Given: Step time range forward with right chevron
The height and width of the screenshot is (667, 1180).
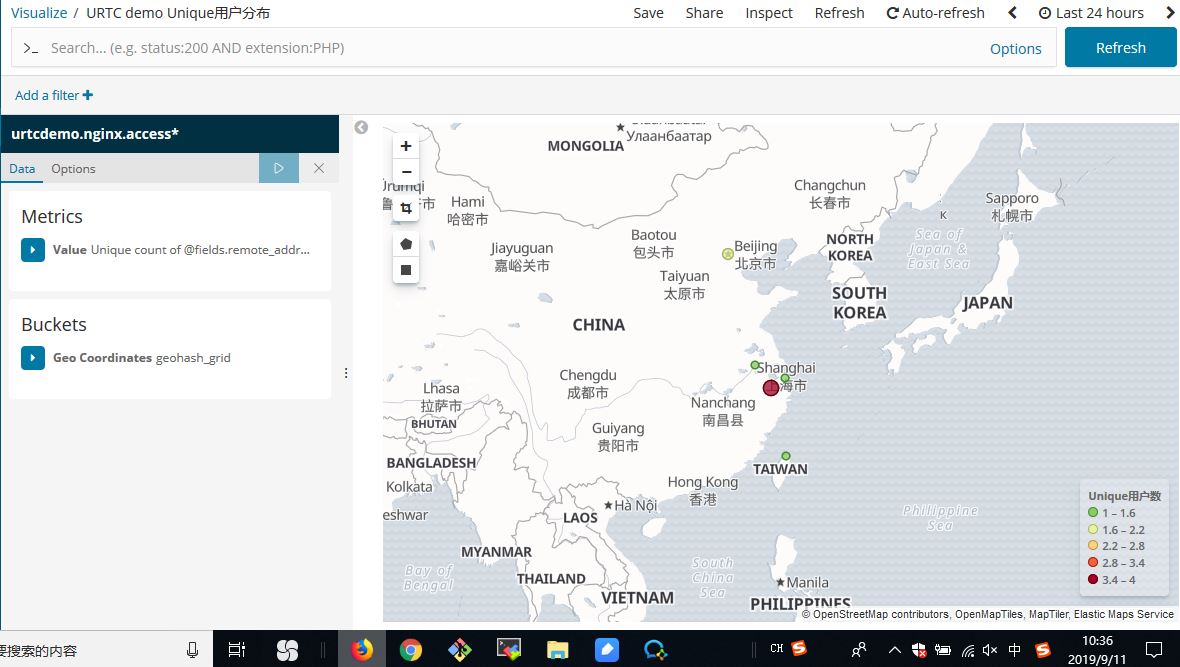Looking at the screenshot, I should click(x=1170, y=13).
